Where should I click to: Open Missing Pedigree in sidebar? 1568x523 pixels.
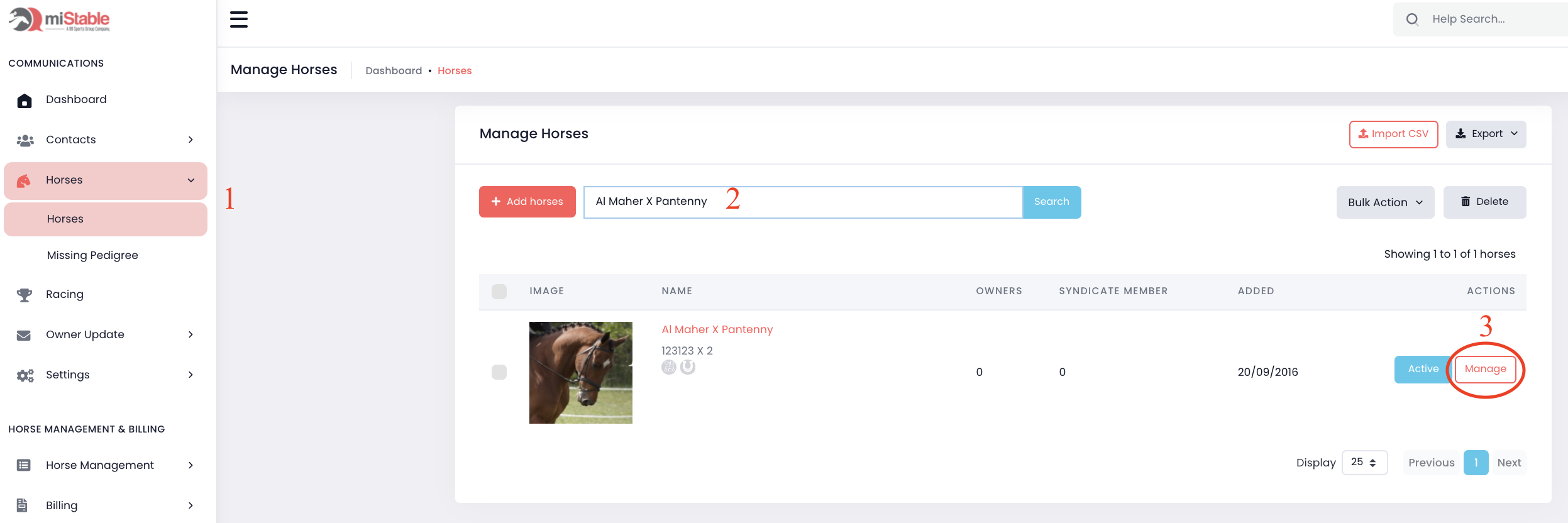click(92, 255)
